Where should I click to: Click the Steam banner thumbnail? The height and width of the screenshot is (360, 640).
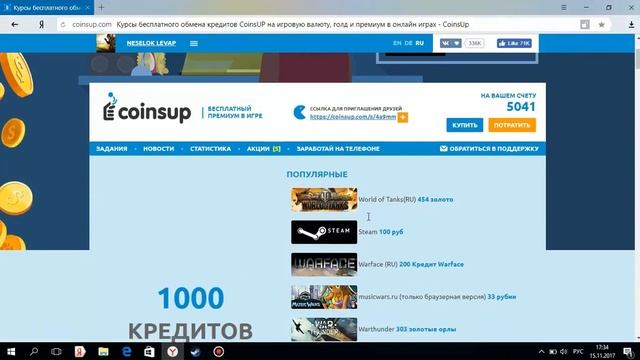[x=324, y=232]
